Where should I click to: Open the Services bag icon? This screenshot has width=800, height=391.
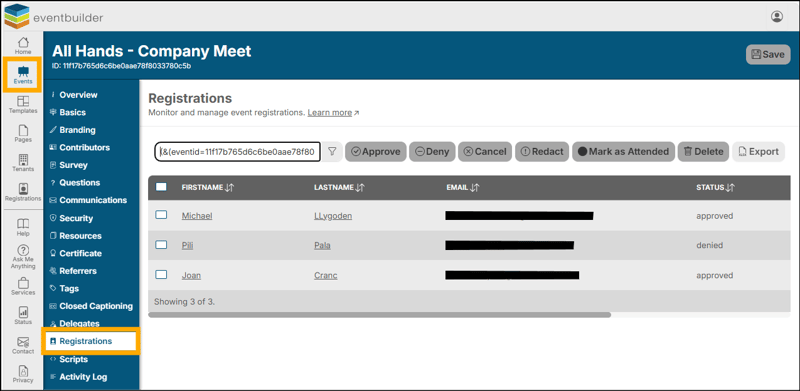(x=23, y=286)
